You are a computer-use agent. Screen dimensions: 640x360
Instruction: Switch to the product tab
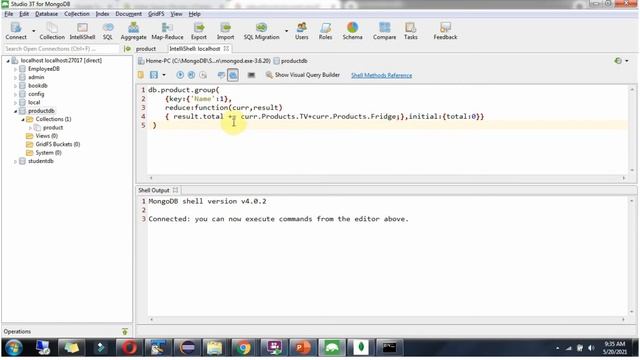(146, 49)
